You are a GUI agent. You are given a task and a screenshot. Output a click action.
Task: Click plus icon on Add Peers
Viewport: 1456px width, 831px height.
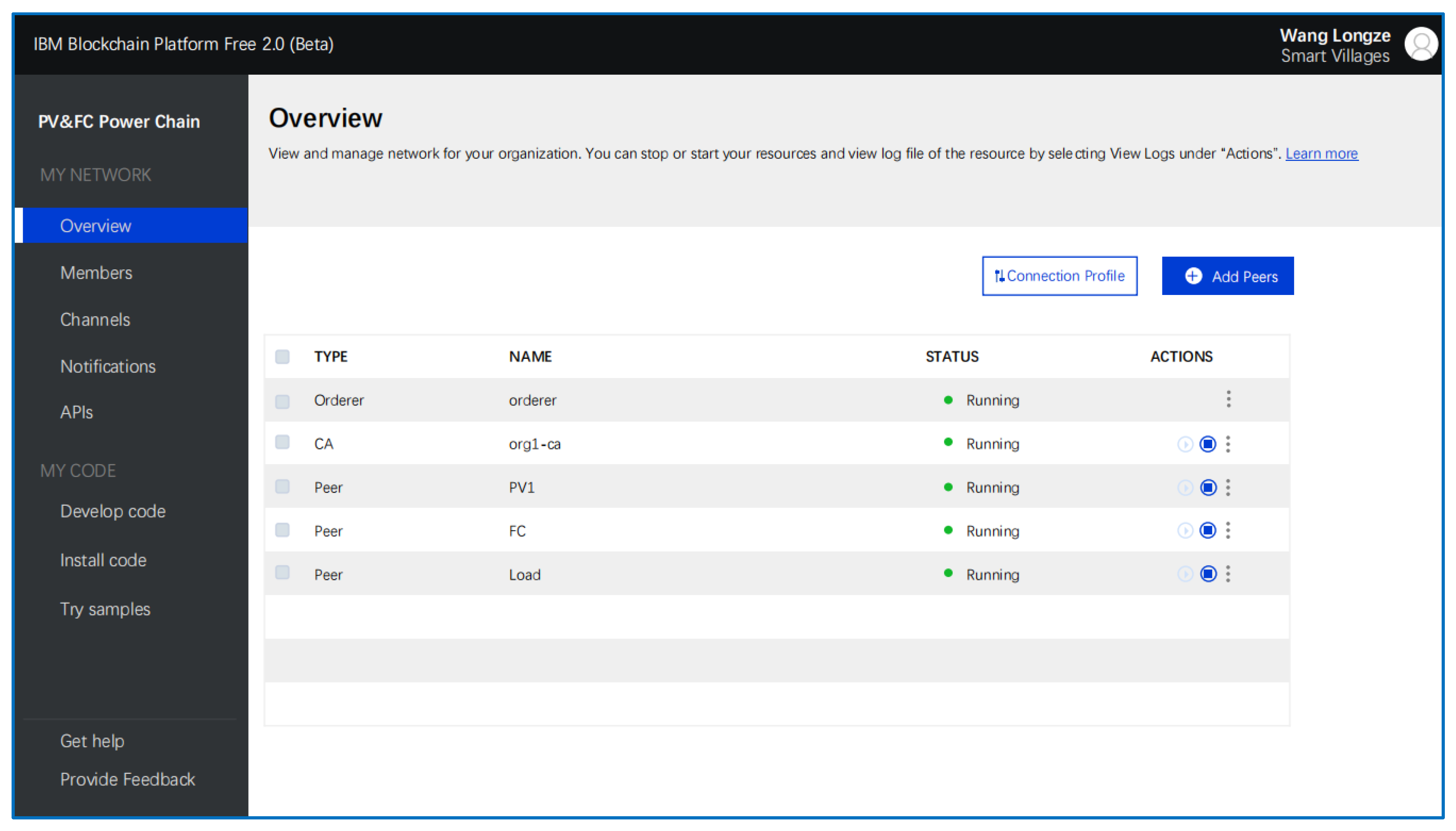tap(1193, 276)
